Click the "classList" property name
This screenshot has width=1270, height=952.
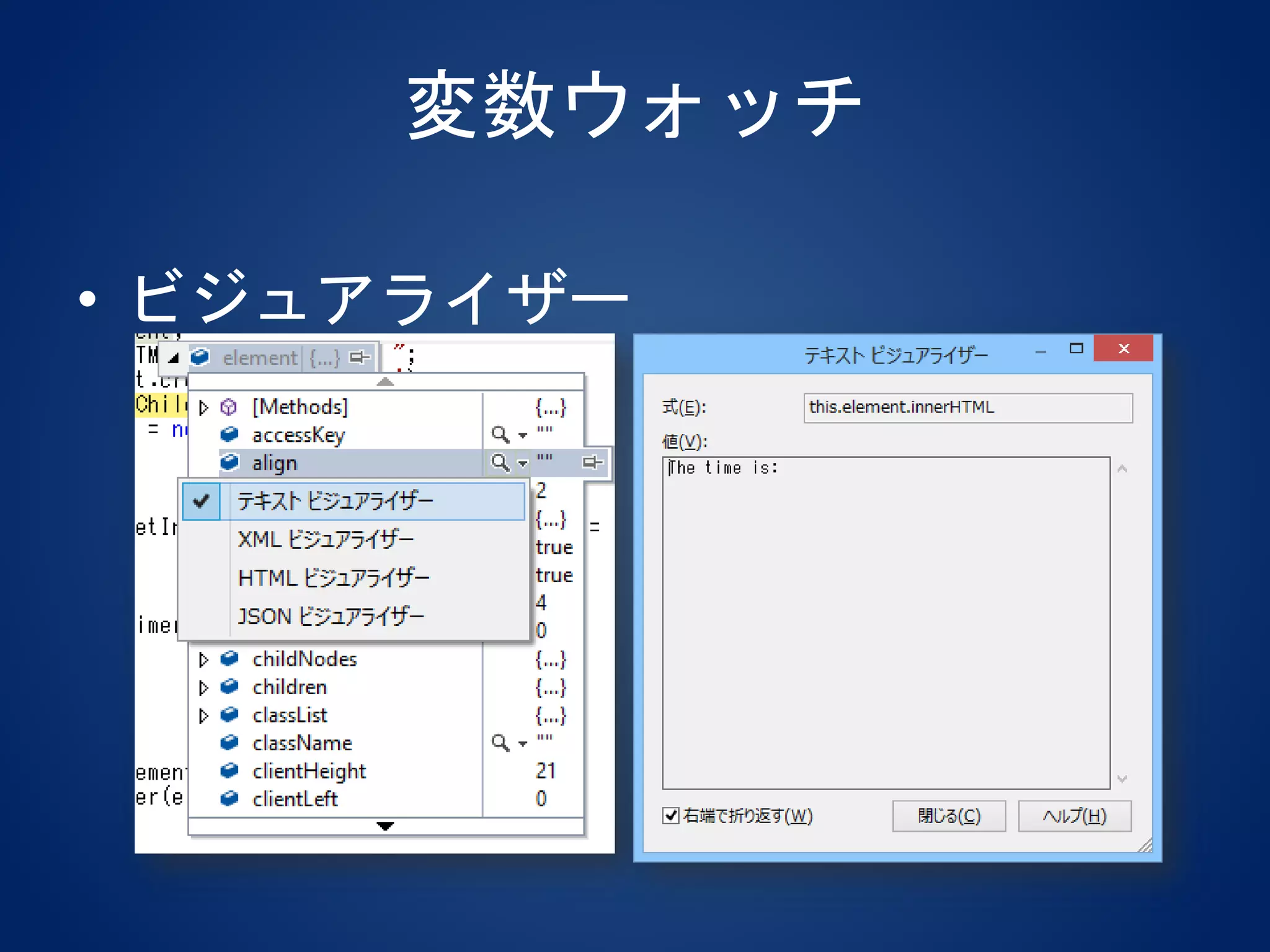click(290, 715)
